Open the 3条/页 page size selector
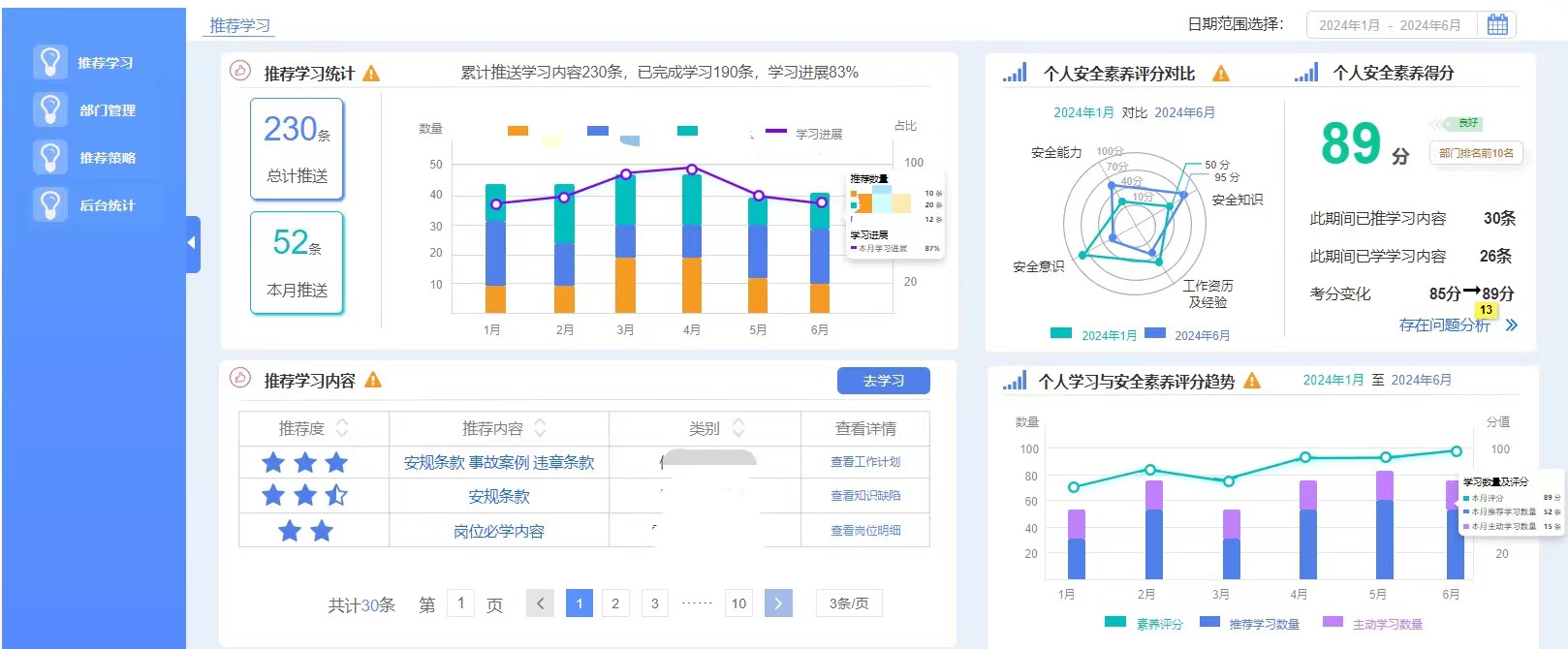 point(849,603)
